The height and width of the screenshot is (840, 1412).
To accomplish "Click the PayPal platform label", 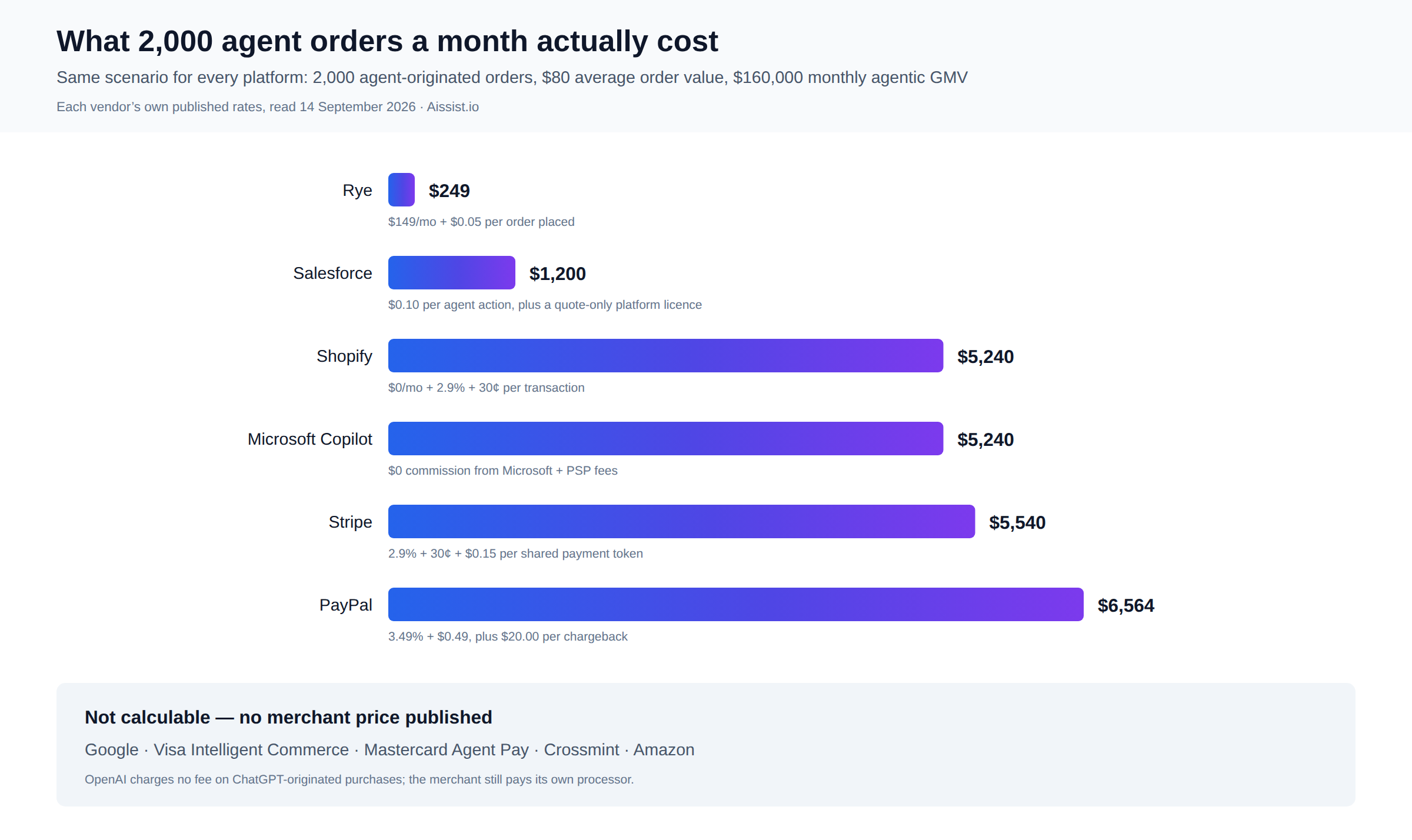I will (x=345, y=605).
